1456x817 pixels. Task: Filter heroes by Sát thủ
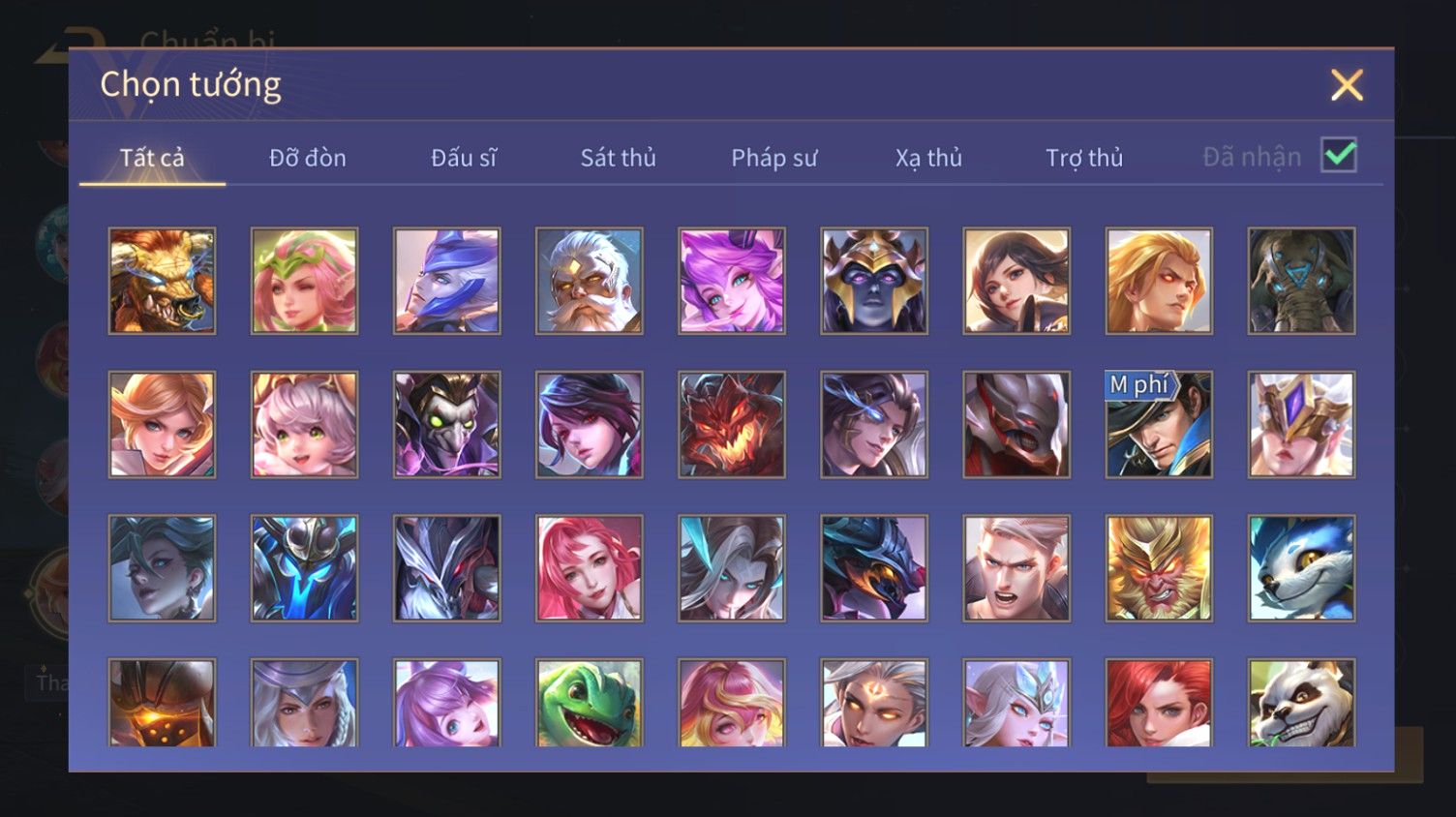pyautogui.click(x=619, y=157)
